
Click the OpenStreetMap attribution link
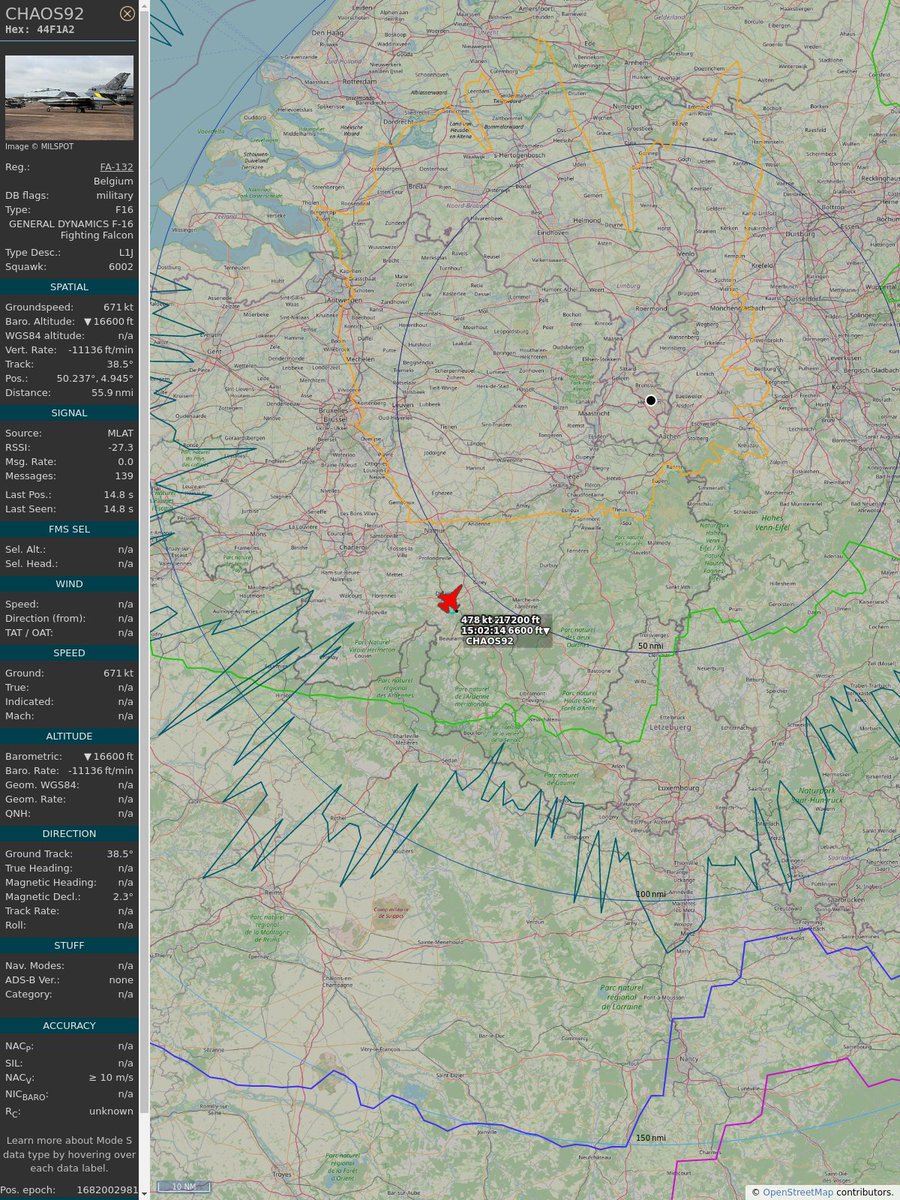(798, 1191)
